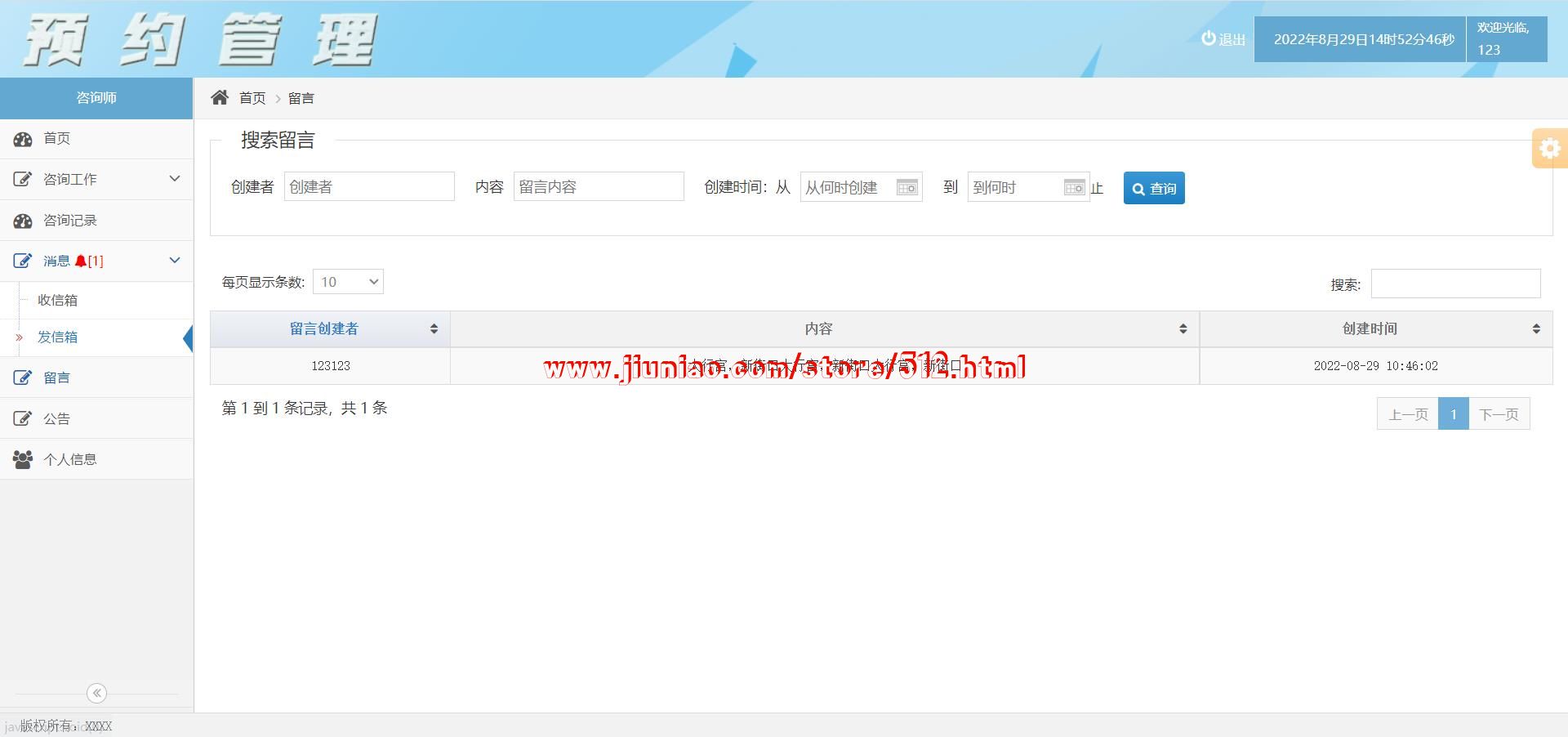
Task: Open the 每页显示条数 dropdown
Action: [348, 282]
